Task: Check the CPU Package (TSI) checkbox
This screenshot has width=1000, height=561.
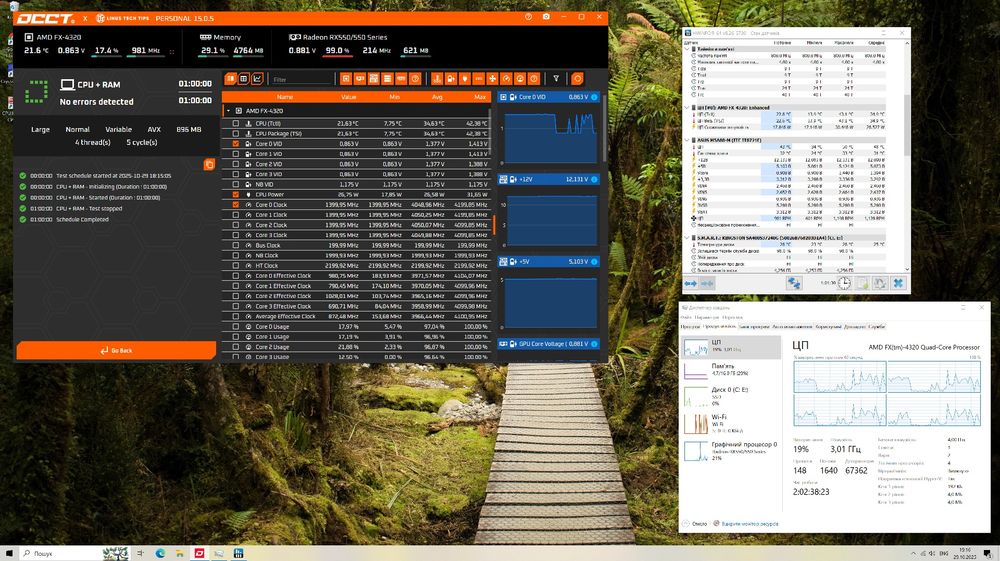Action: click(x=236, y=134)
